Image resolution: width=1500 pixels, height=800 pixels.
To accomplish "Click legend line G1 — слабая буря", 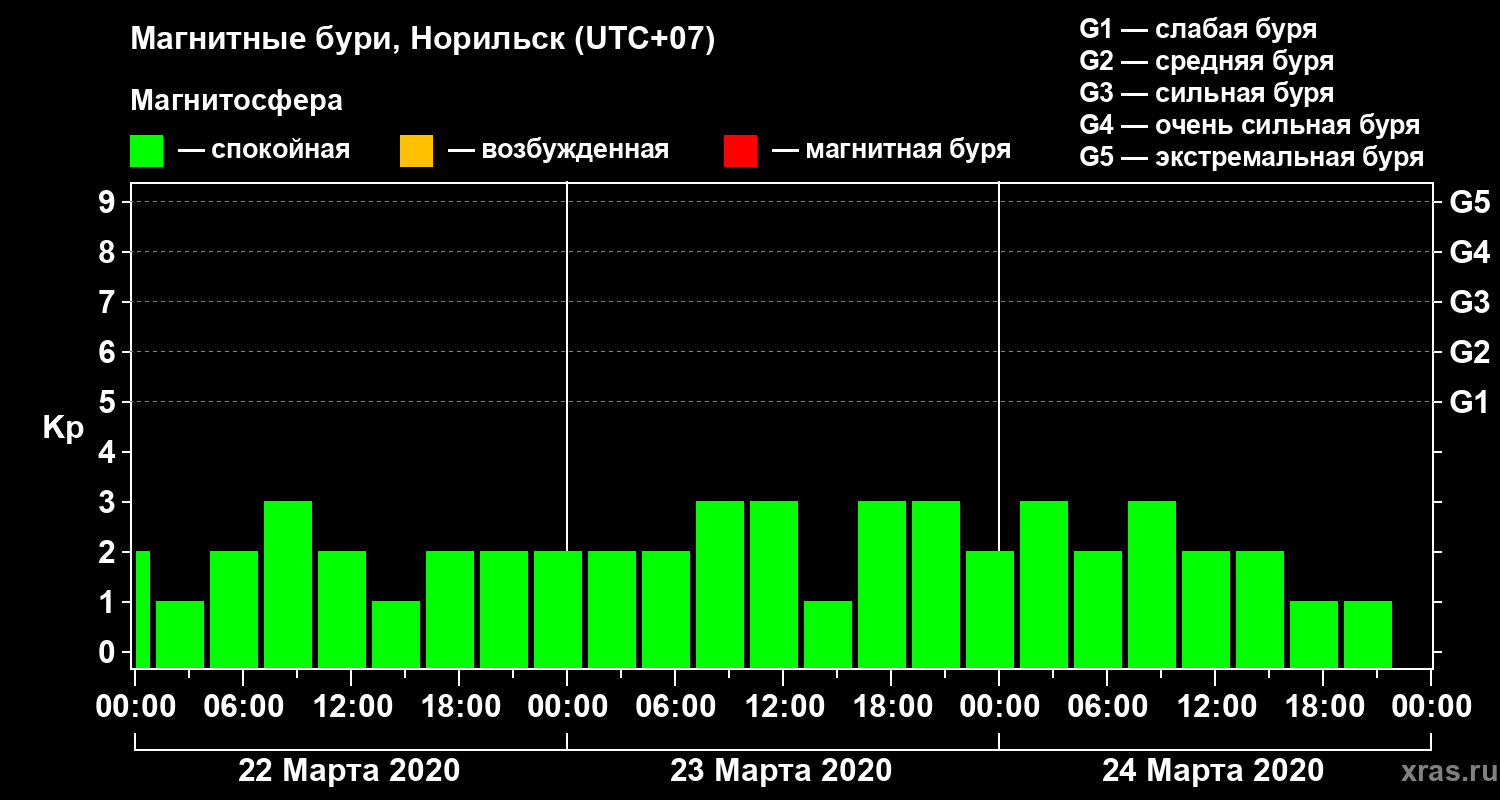I will 1198,29.
